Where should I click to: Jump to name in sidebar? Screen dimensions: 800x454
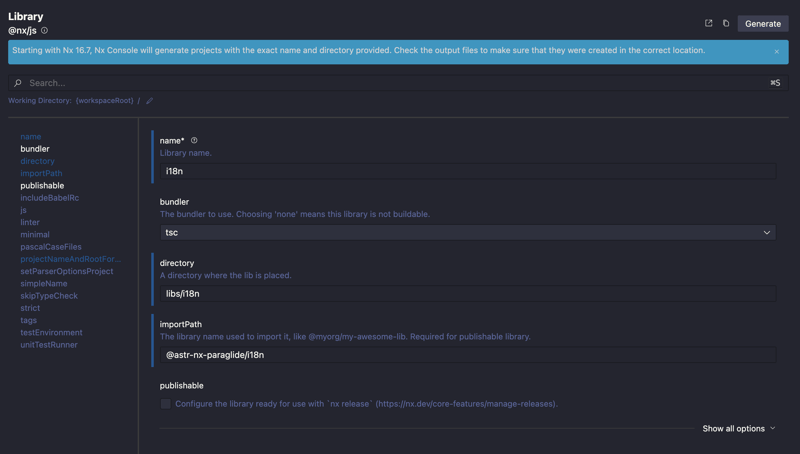(x=31, y=137)
